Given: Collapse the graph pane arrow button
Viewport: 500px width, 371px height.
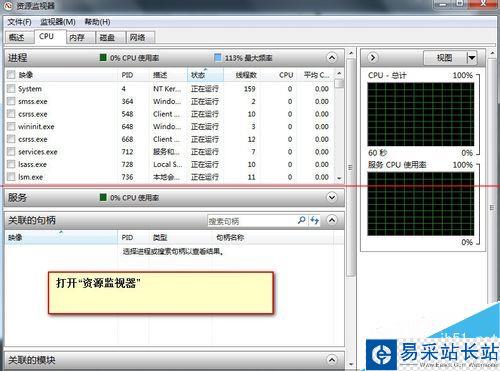Looking at the screenshot, I should click(x=373, y=58).
